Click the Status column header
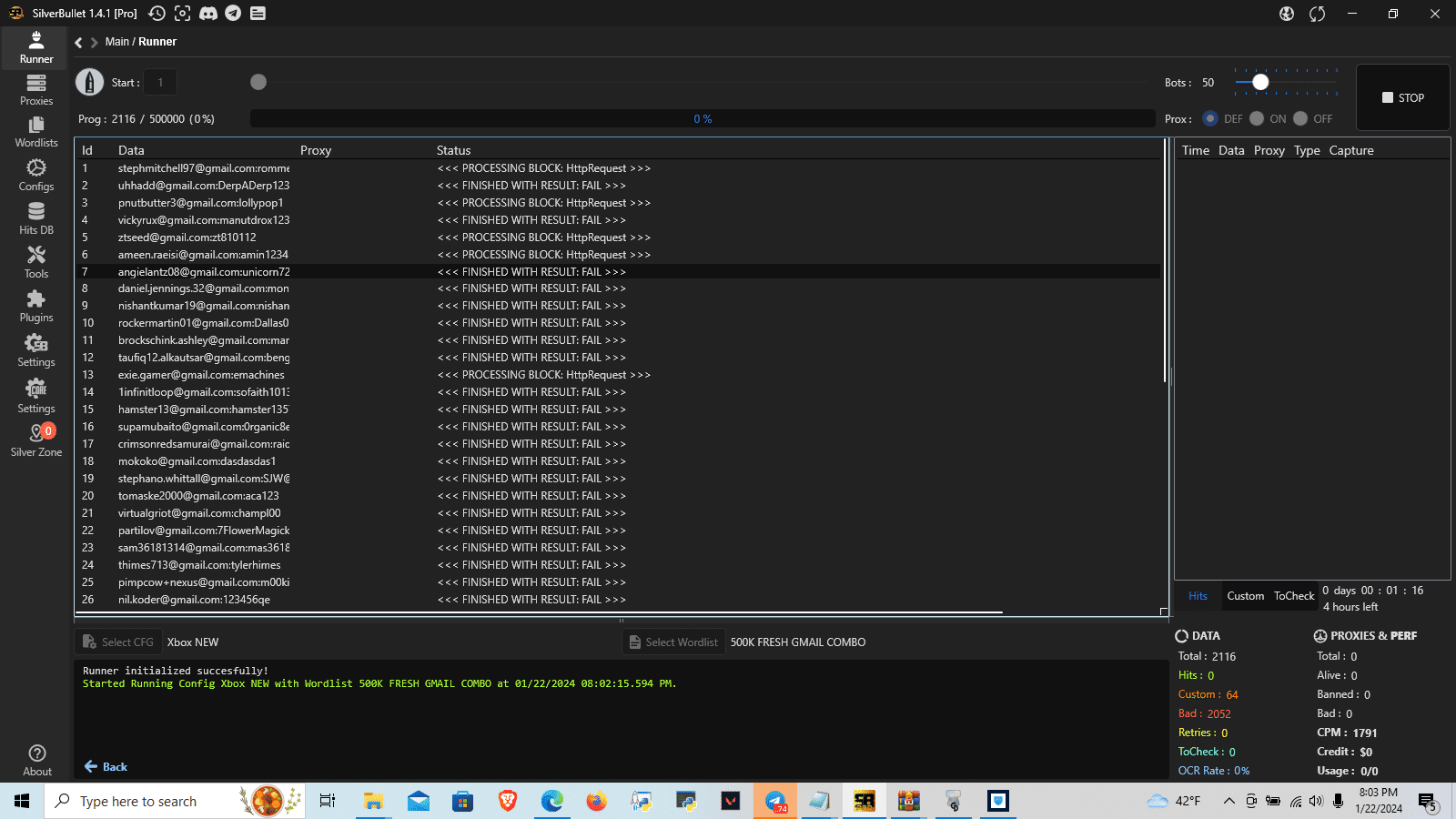This screenshot has height=819, width=1456. (x=453, y=150)
